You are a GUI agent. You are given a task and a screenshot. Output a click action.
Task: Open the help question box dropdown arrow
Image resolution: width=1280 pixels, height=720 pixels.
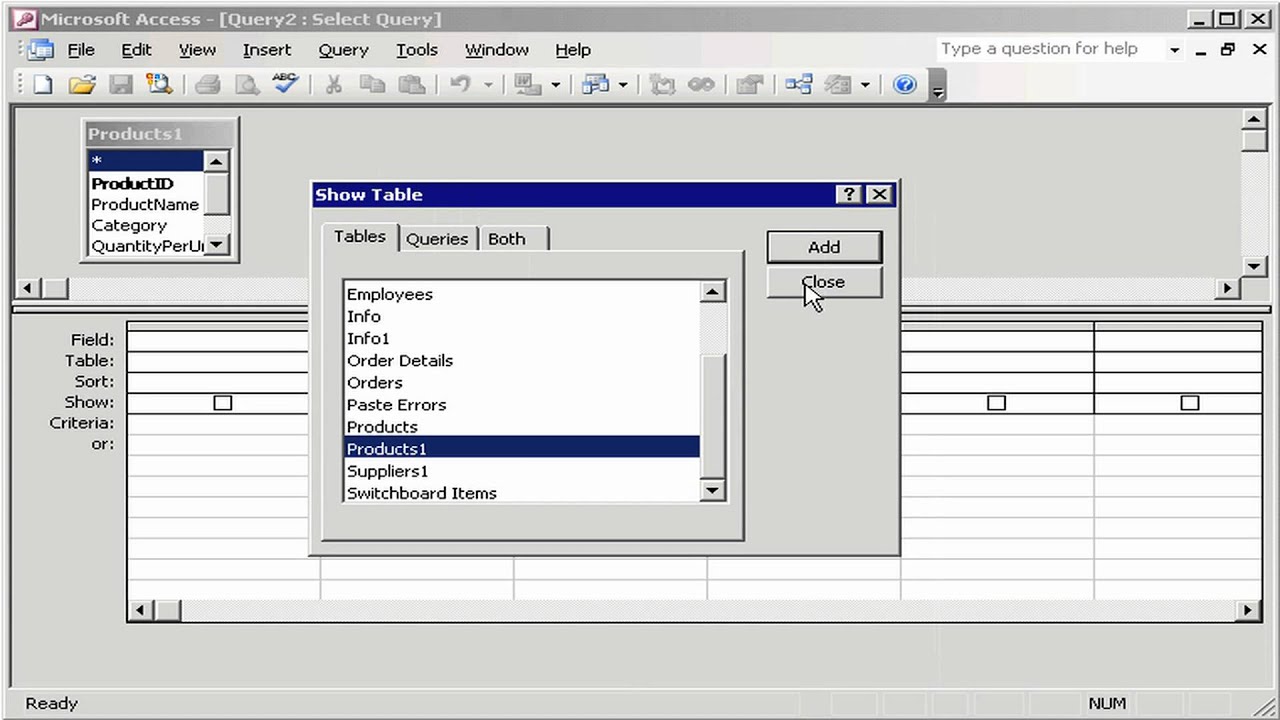1175,49
